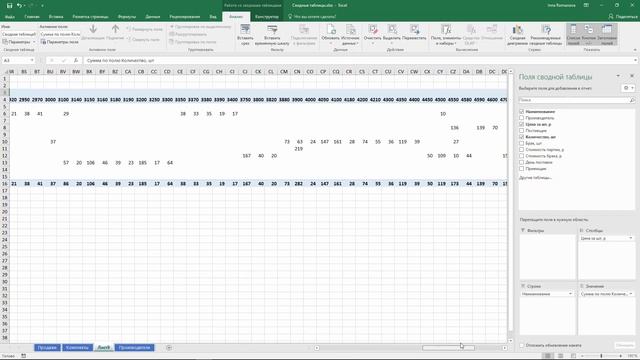Toggle Заголовки полей (Field Headers) button

(x=607, y=34)
